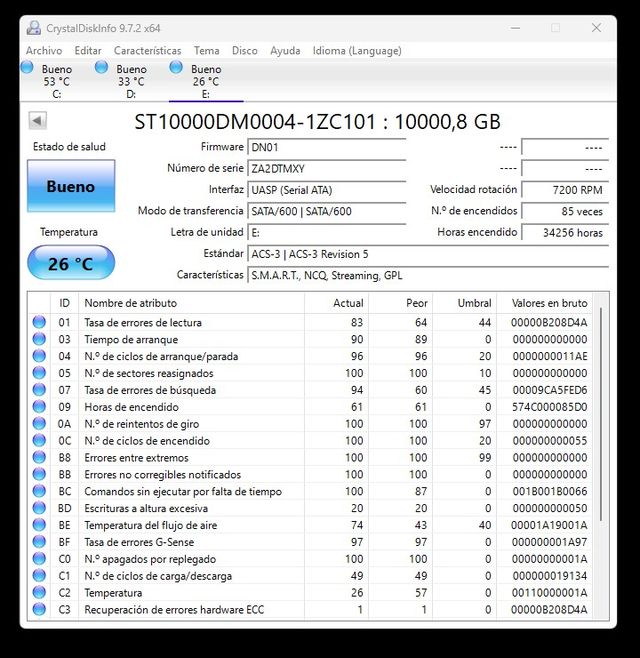The height and width of the screenshot is (658, 640).
Task: Click status orb for Escrituras a altura excesiva
Action: pos(39,508)
